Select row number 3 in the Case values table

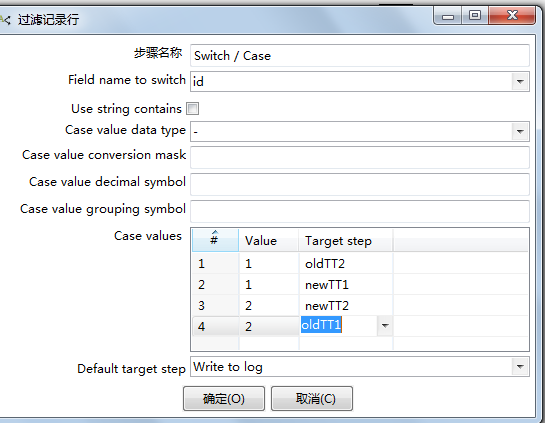point(215,305)
